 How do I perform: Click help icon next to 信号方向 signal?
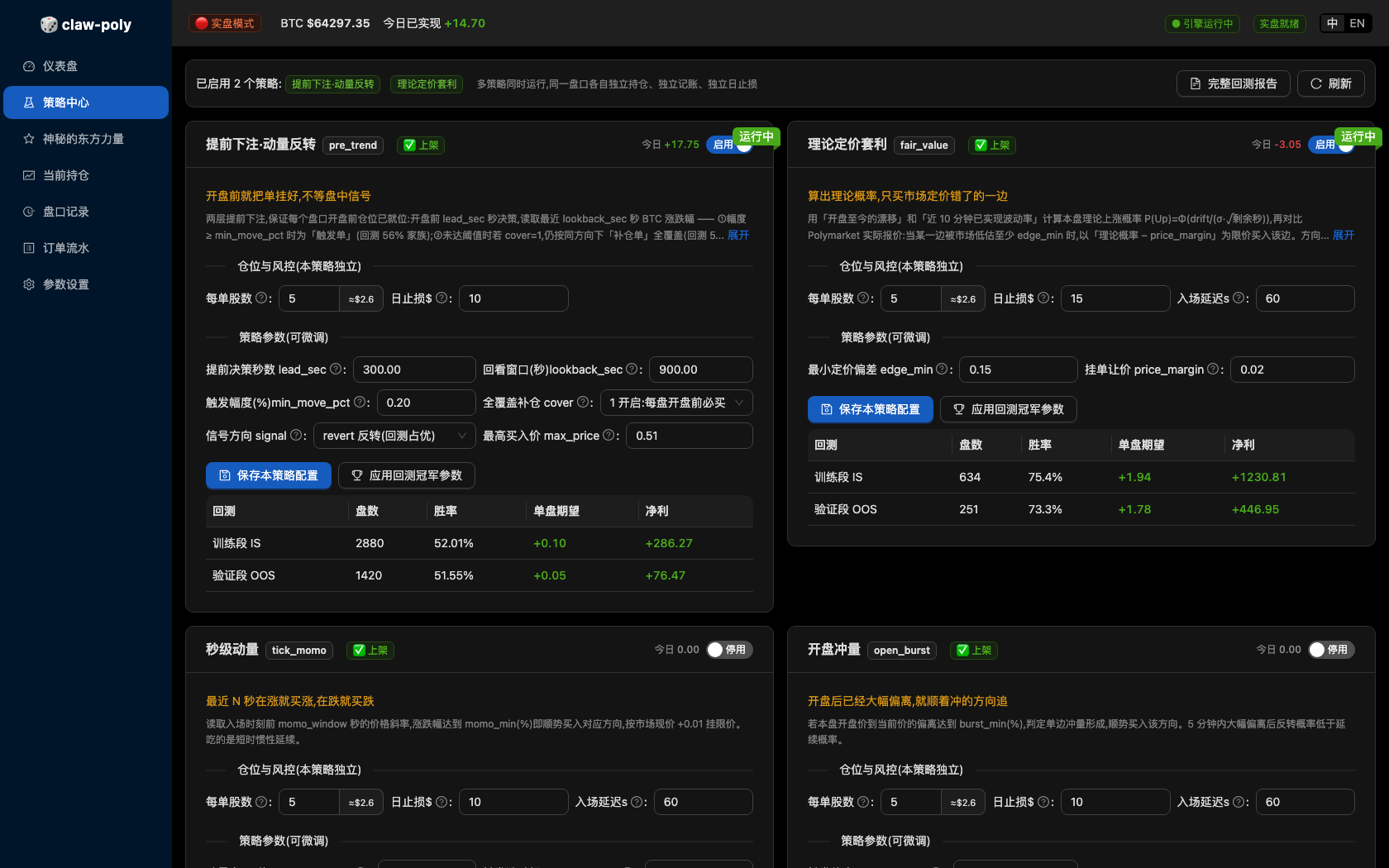tap(296, 436)
